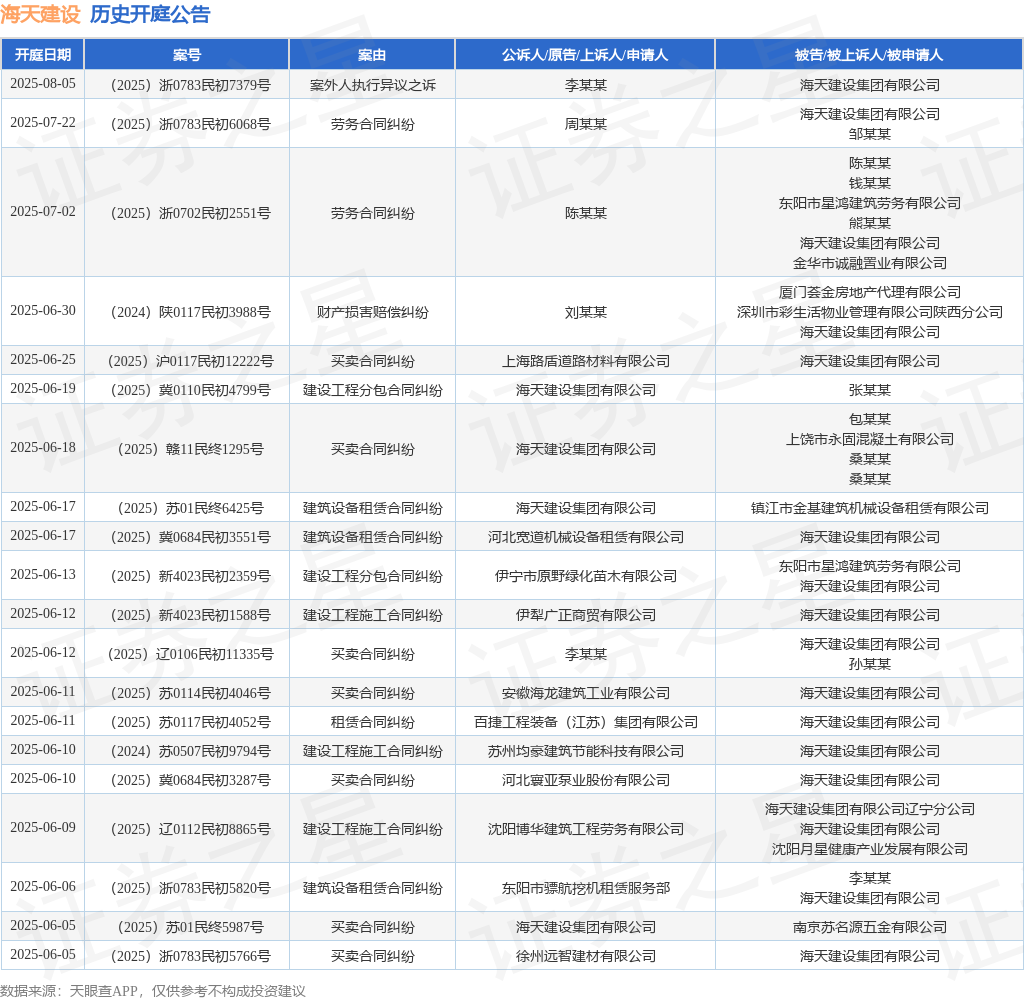Select case number "（2025）新4023民初2359号"

(187, 576)
